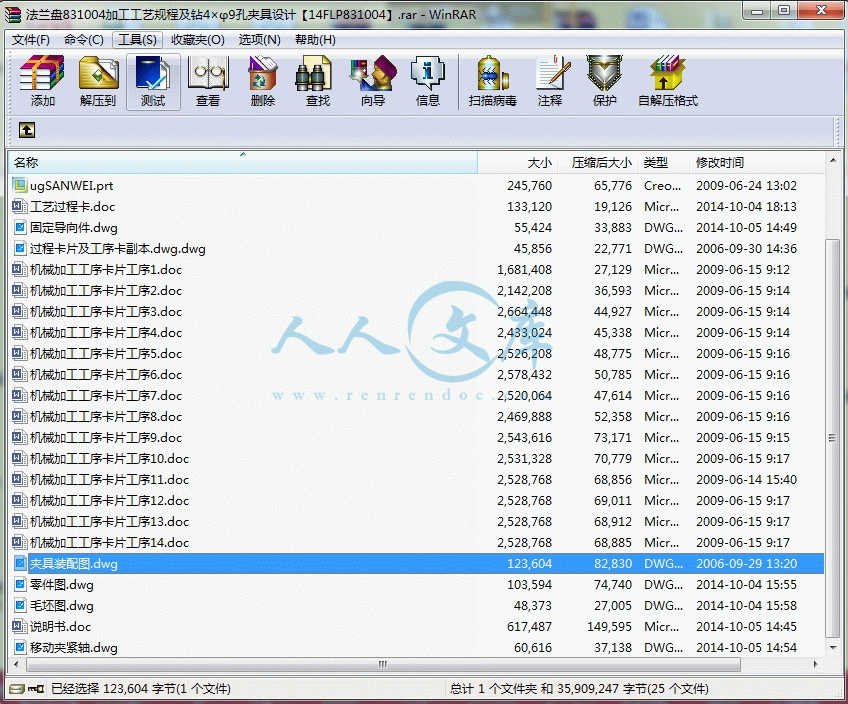Open the 命令(C) menu
This screenshot has width=848, height=704.
pos(83,40)
